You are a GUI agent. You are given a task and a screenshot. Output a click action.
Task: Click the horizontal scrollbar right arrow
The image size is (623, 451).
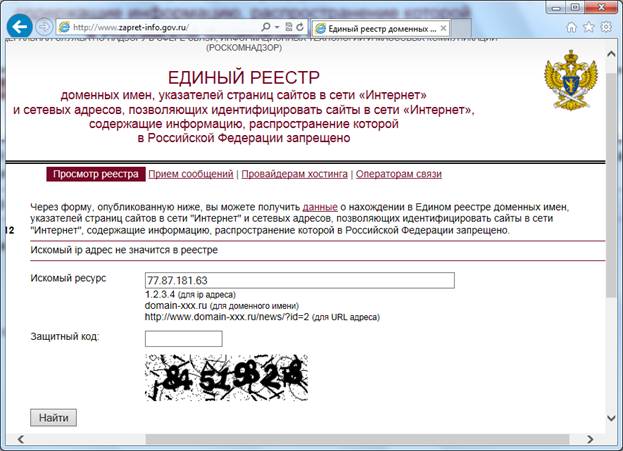[590, 439]
